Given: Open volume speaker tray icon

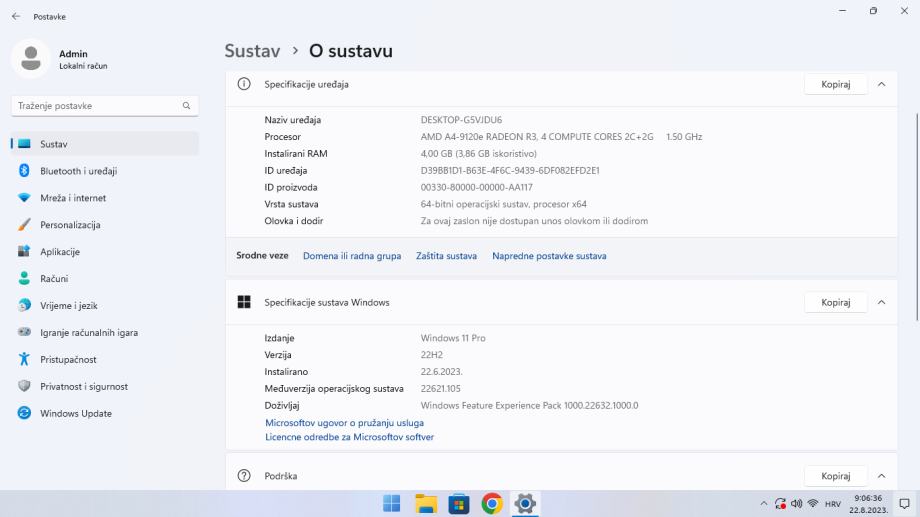Looking at the screenshot, I should click(x=796, y=504).
